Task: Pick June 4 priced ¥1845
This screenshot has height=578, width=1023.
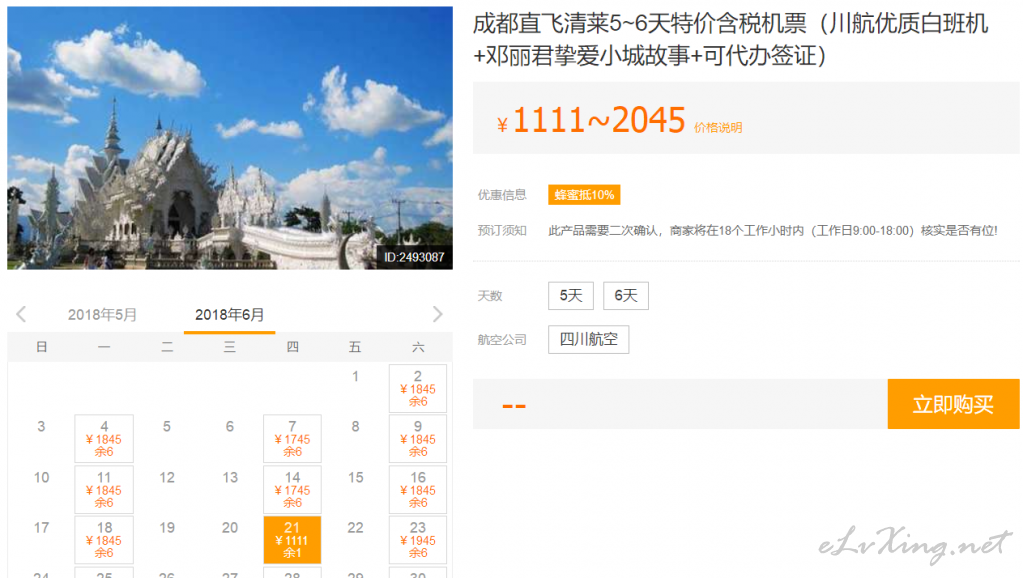Action: coord(104,438)
